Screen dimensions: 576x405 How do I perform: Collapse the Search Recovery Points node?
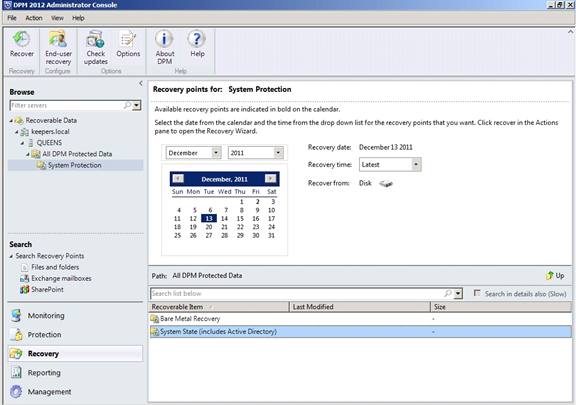[11, 256]
